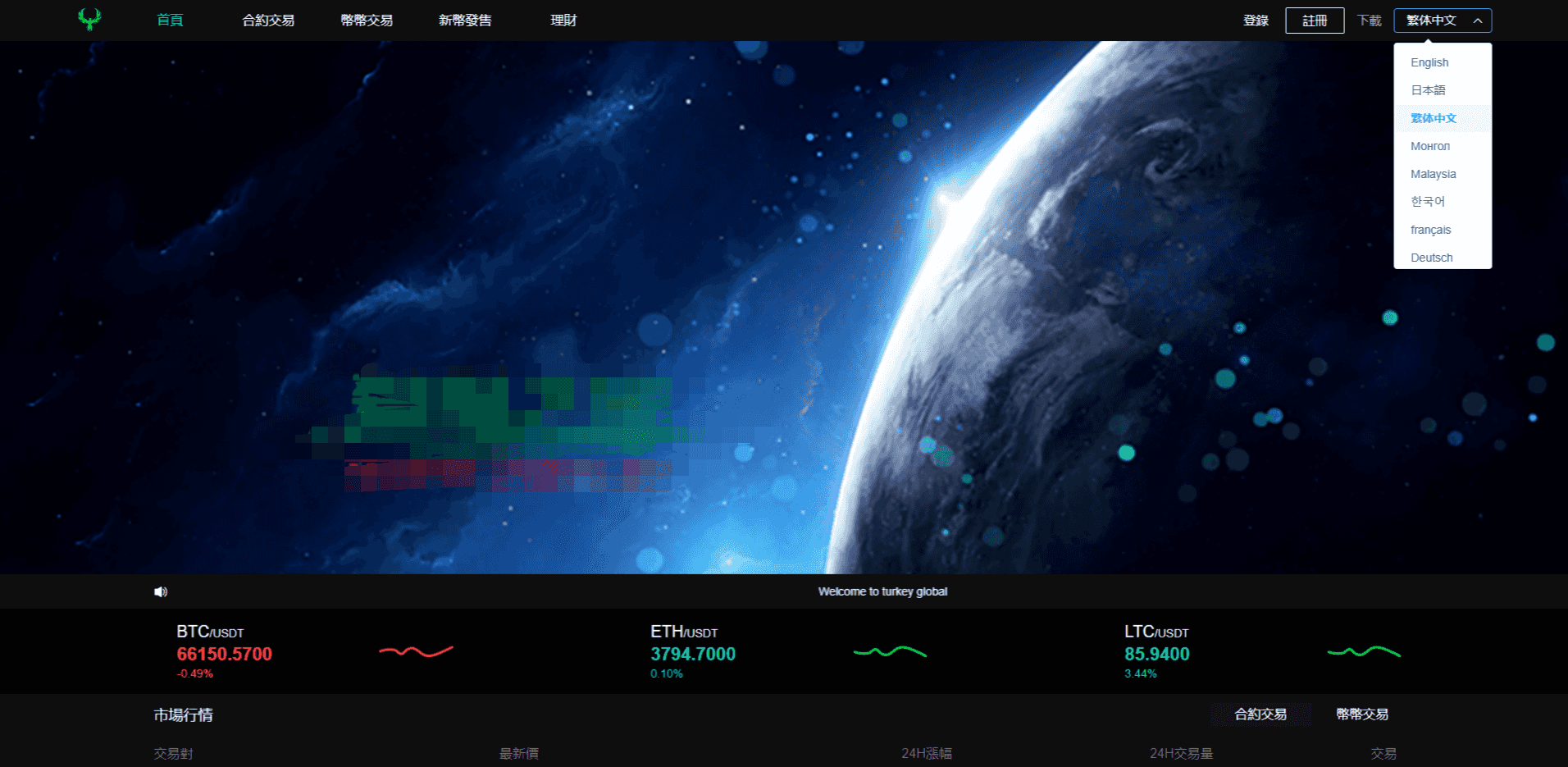Click the LTC price 85.9400
Screen dimensions: 1568x767
pyautogui.click(x=1156, y=654)
